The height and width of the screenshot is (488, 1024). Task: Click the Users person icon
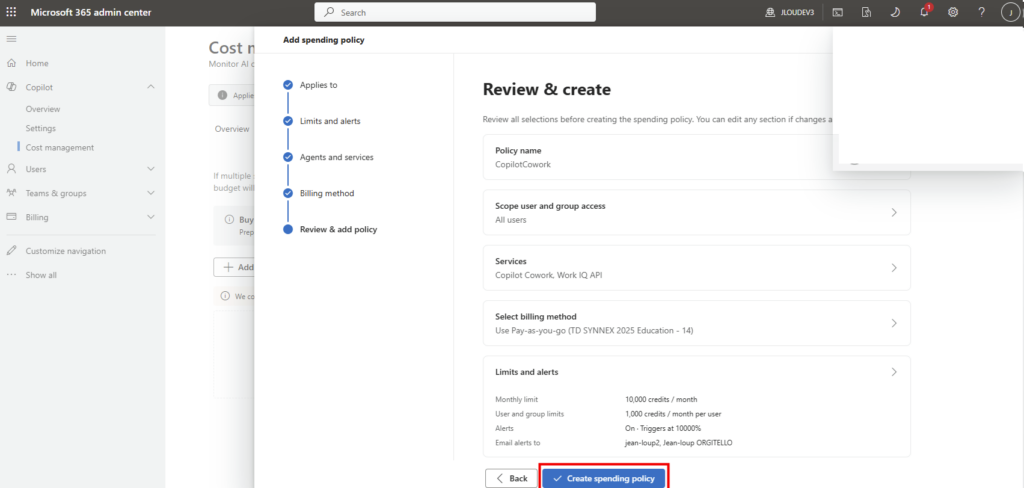pyautogui.click(x=11, y=169)
